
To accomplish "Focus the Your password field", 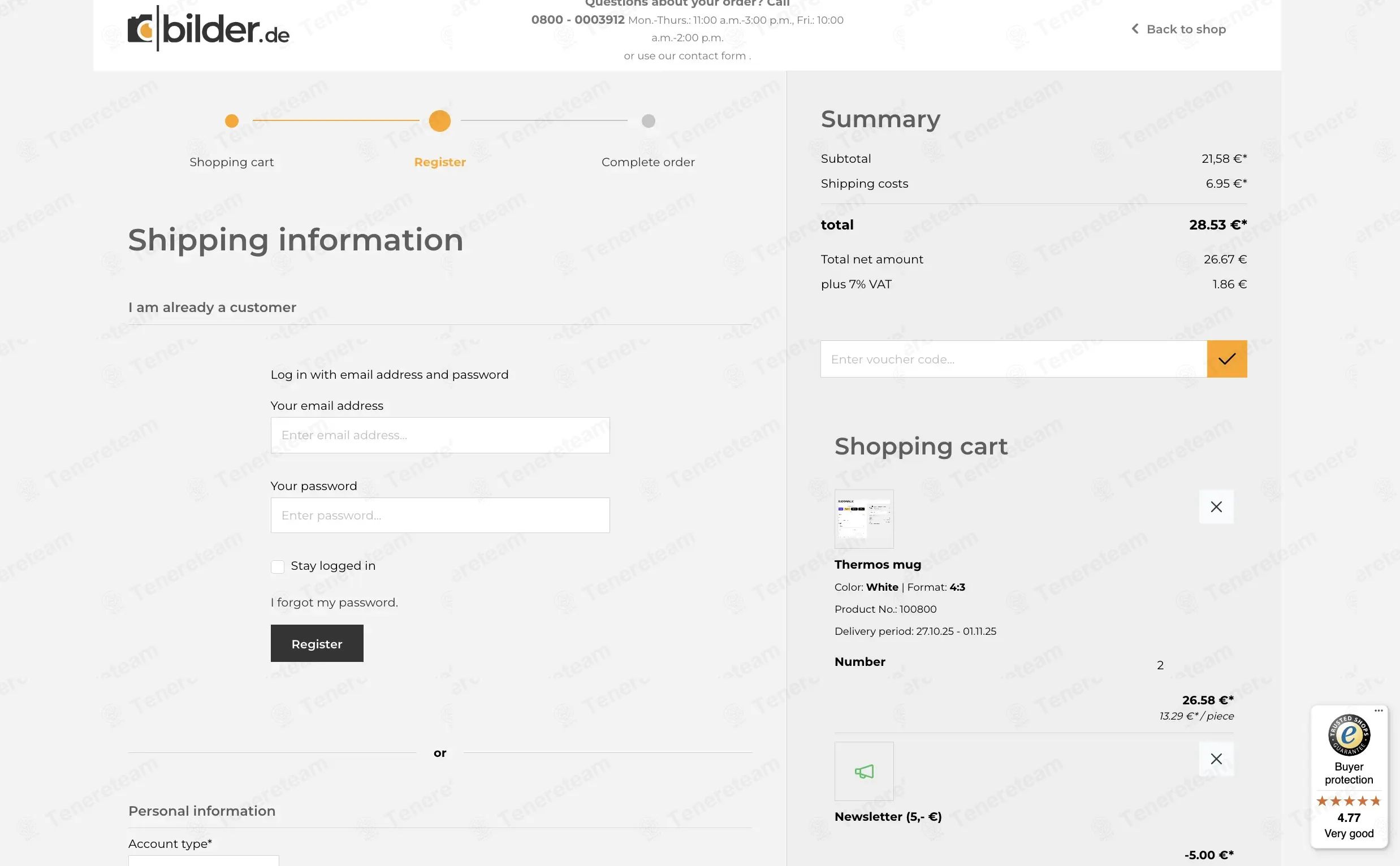I will point(440,515).
